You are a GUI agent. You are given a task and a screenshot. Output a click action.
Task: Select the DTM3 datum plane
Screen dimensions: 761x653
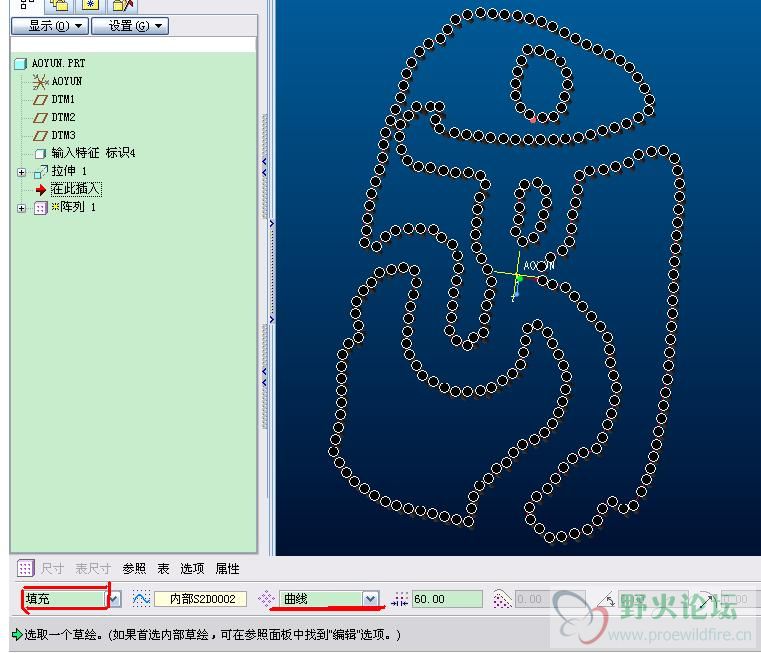[54, 135]
